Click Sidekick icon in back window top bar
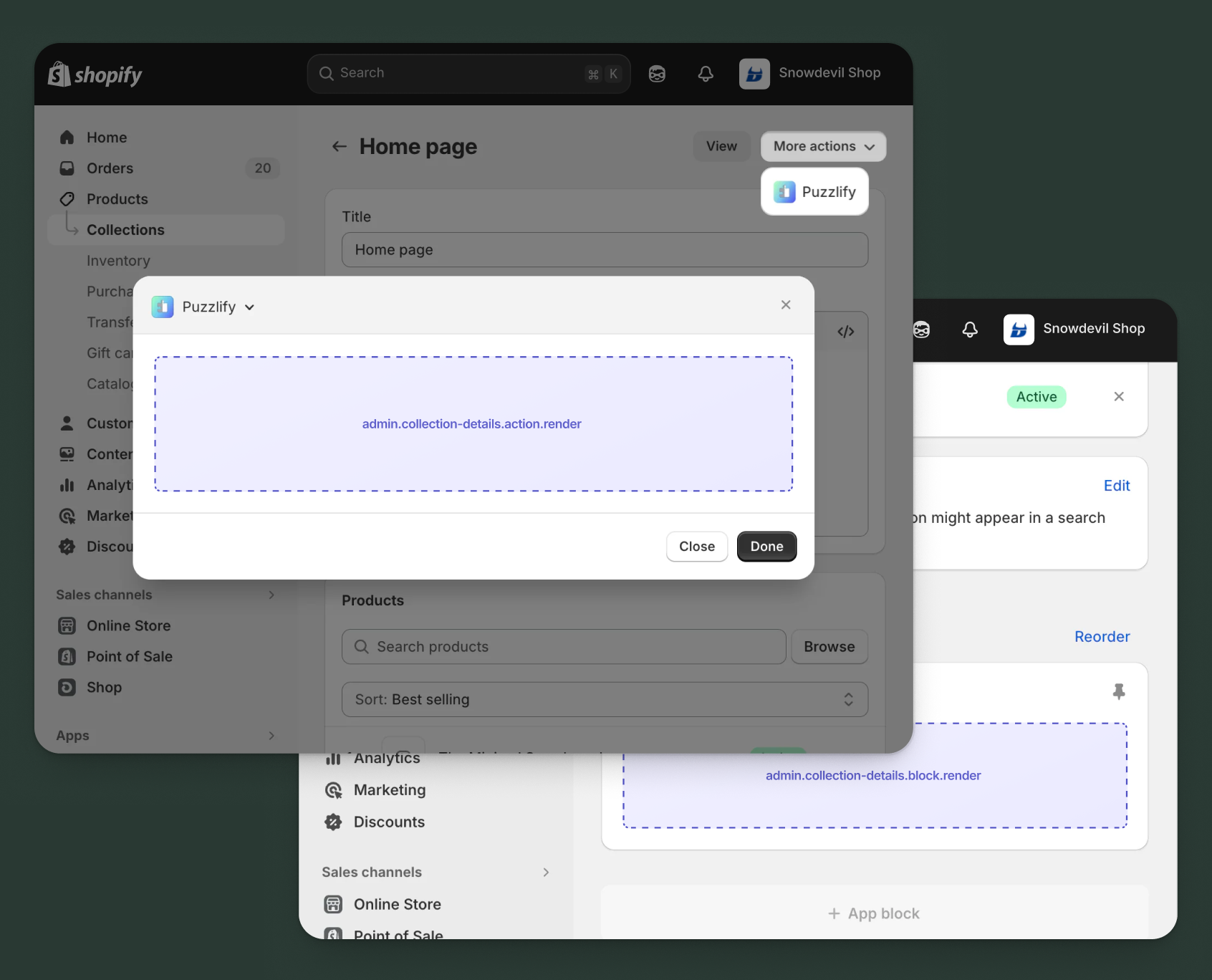 click(922, 329)
